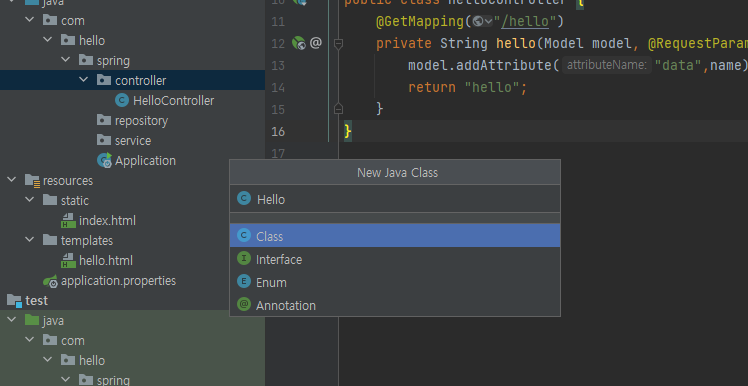The height and width of the screenshot is (386, 748).
Task: Click model.addAttribute call text on line 13
Action: tap(479, 65)
